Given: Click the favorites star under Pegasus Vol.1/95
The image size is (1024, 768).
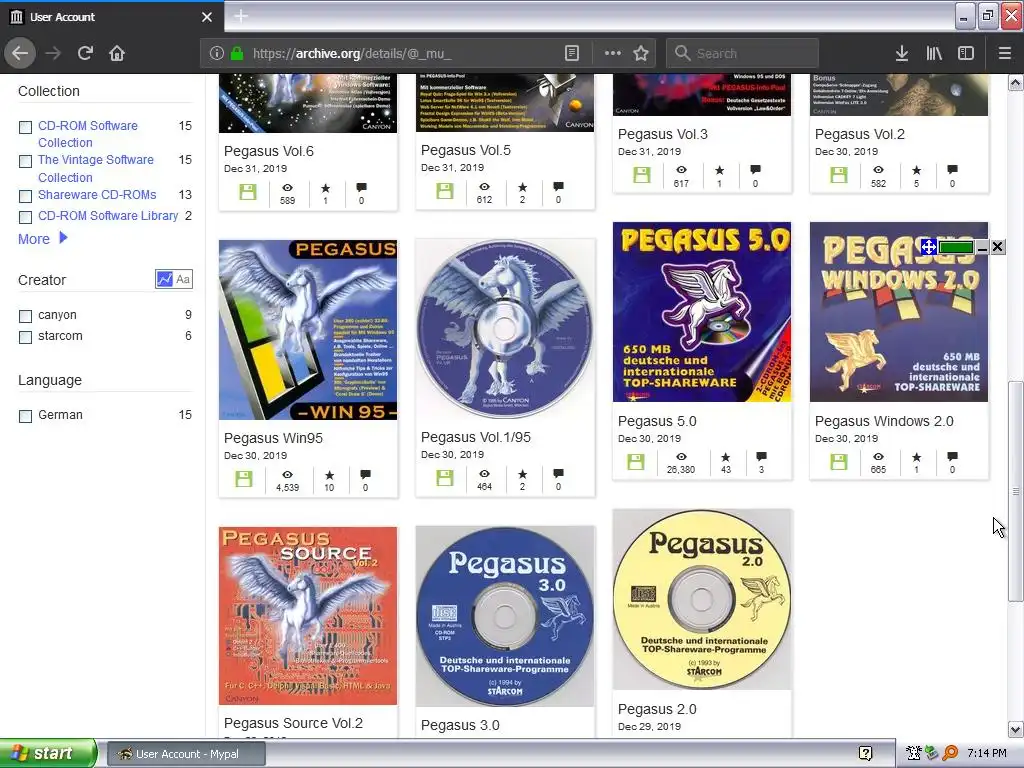Looking at the screenshot, I should pyautogui.click(x=522, y=474).
